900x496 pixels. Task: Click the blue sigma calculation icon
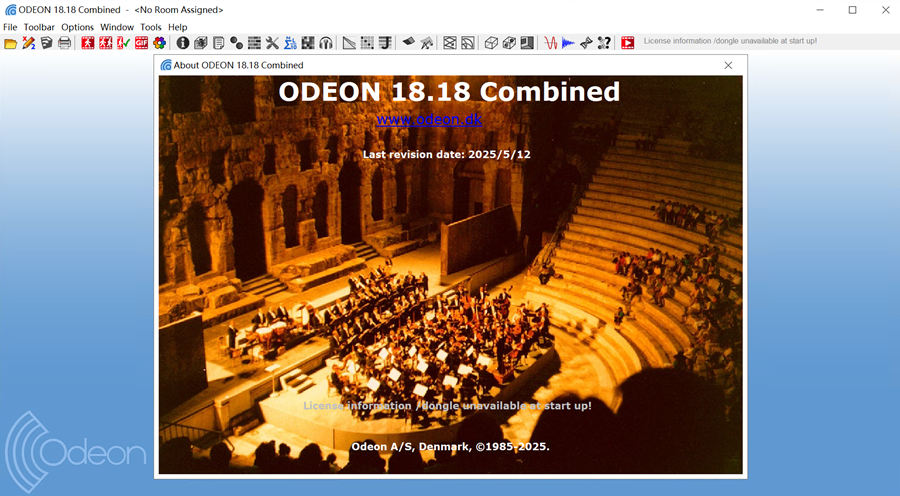pyautogui.click(x=290, y=42)
